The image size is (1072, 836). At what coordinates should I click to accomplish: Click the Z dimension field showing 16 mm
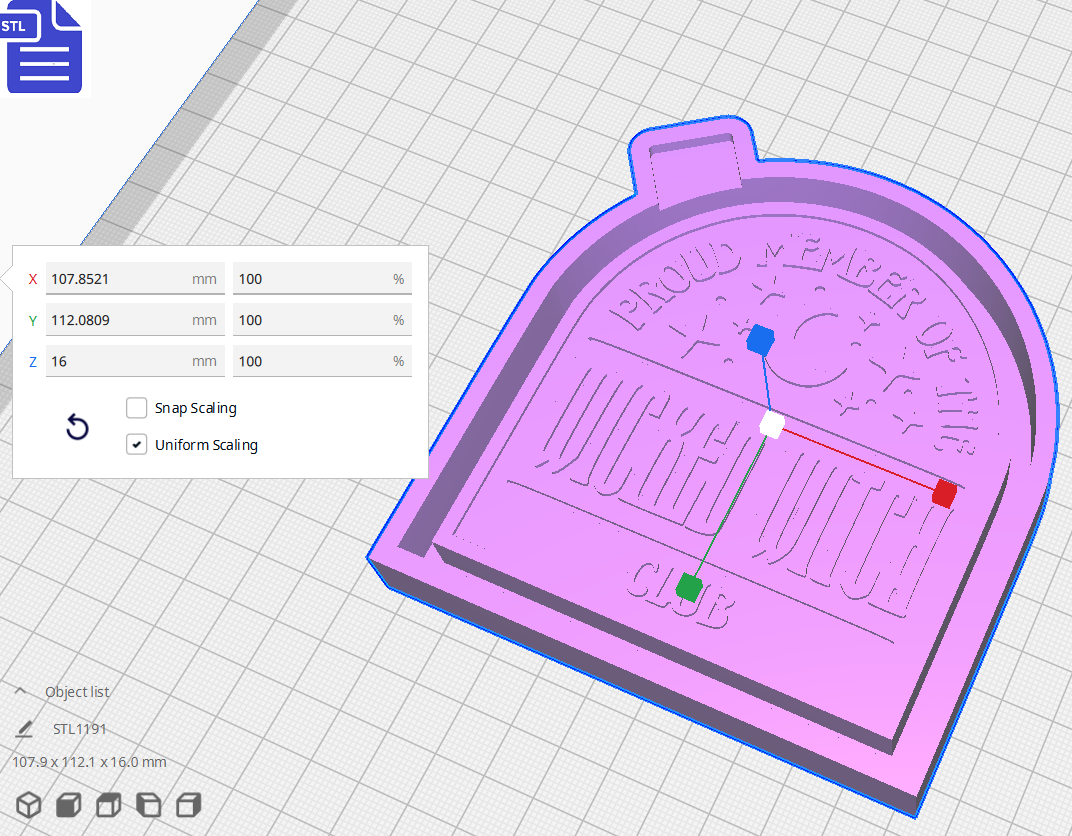135,361
